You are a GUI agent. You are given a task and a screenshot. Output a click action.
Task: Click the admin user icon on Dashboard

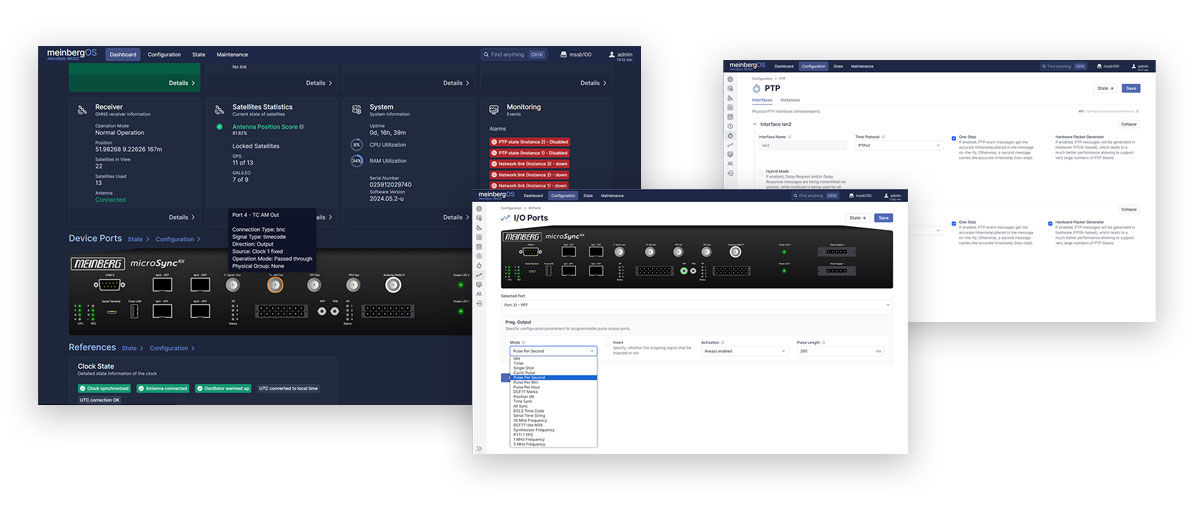610,55
